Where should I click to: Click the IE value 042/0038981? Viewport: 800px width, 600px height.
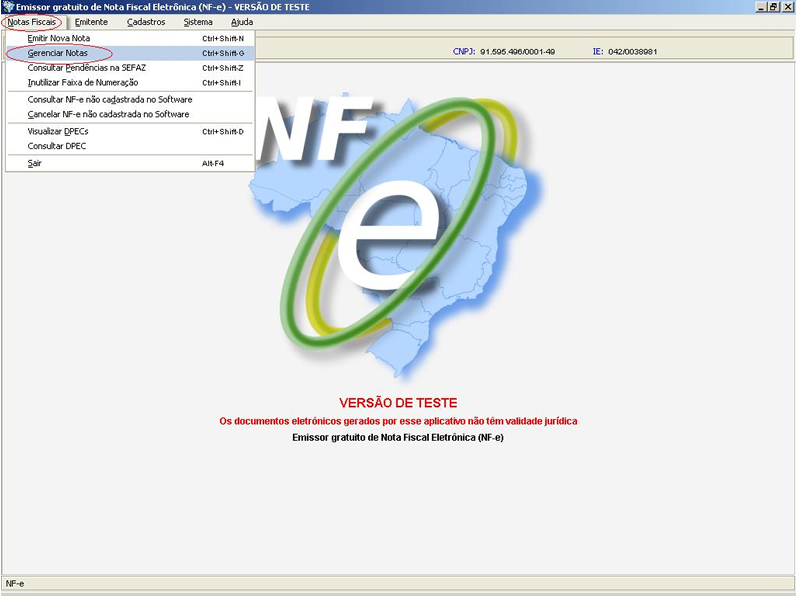coord(633,52)
